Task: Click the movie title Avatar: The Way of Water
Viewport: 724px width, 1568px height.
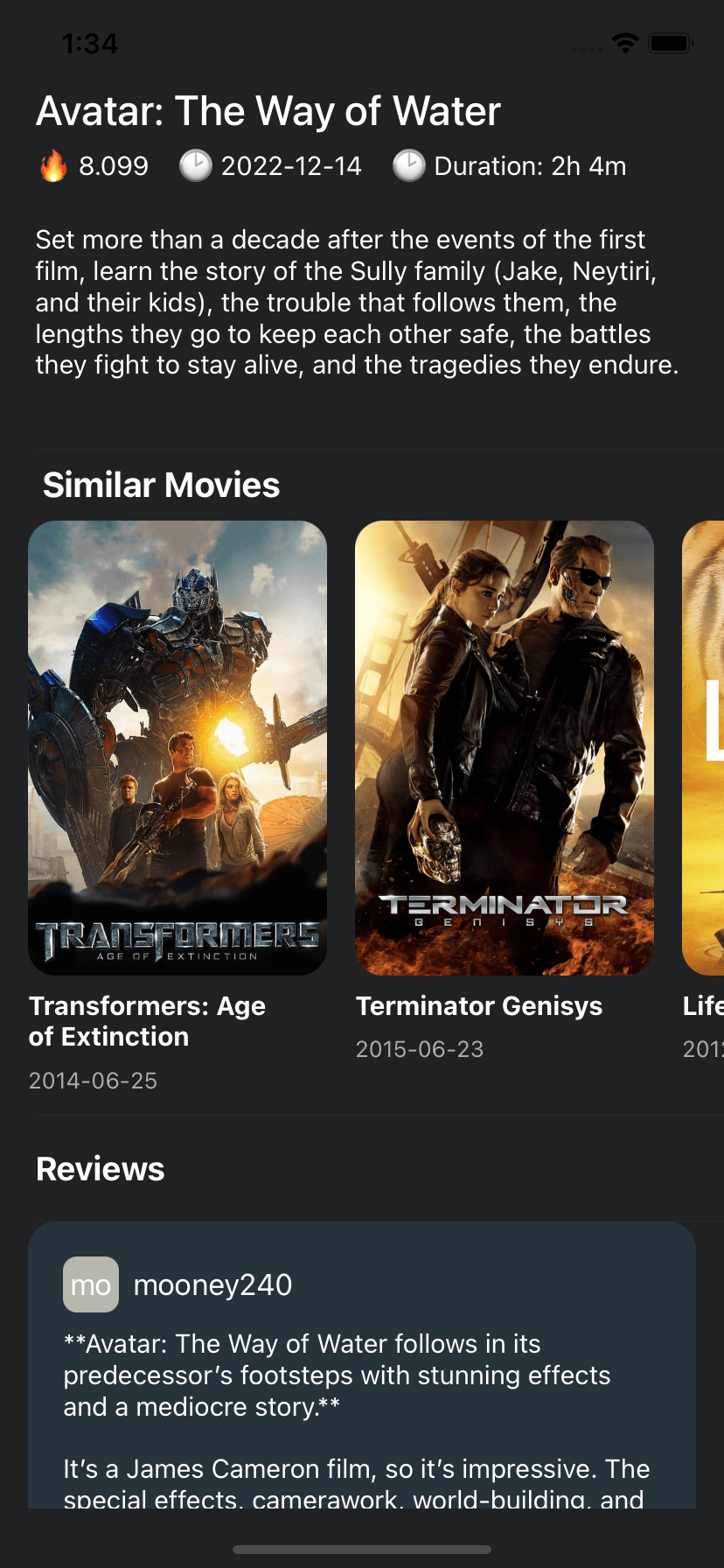Action: (267, 111)
